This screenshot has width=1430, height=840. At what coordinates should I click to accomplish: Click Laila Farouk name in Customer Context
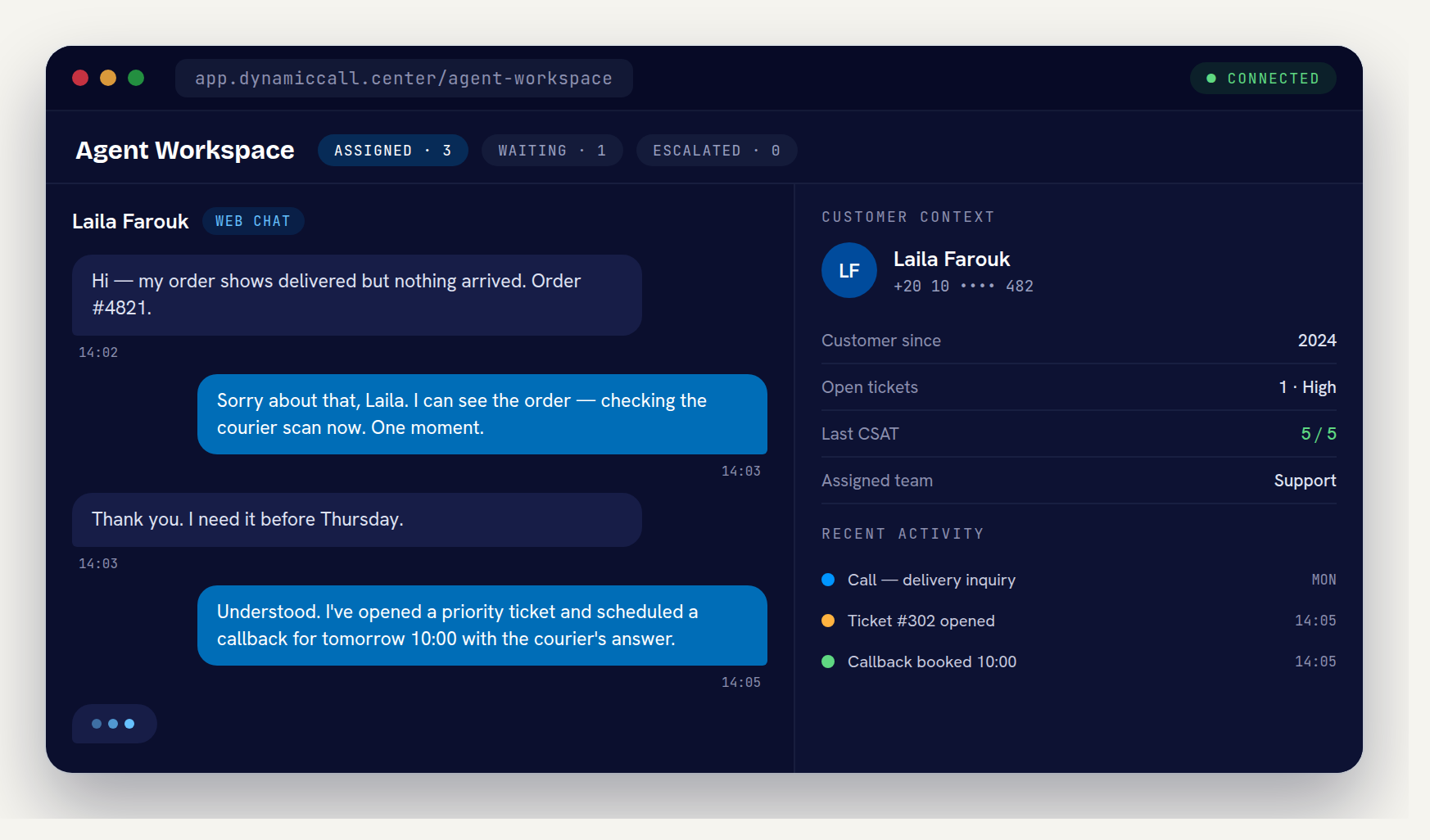(x=952, y=260)
